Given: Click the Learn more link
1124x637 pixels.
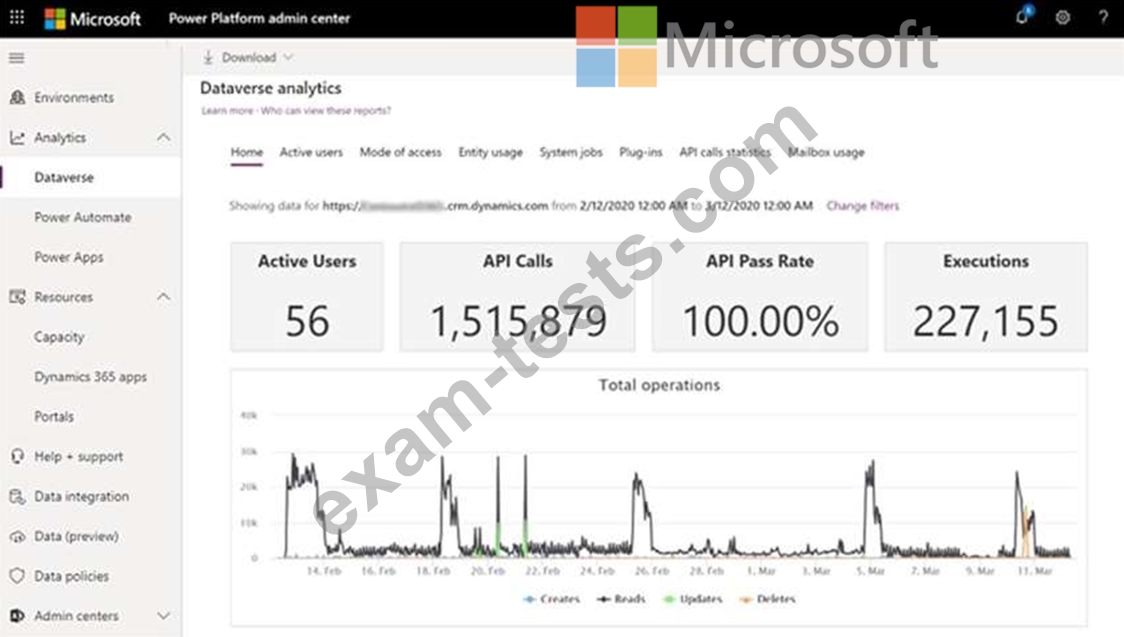Looking at the screenshot, I should (x=227, y=111).
